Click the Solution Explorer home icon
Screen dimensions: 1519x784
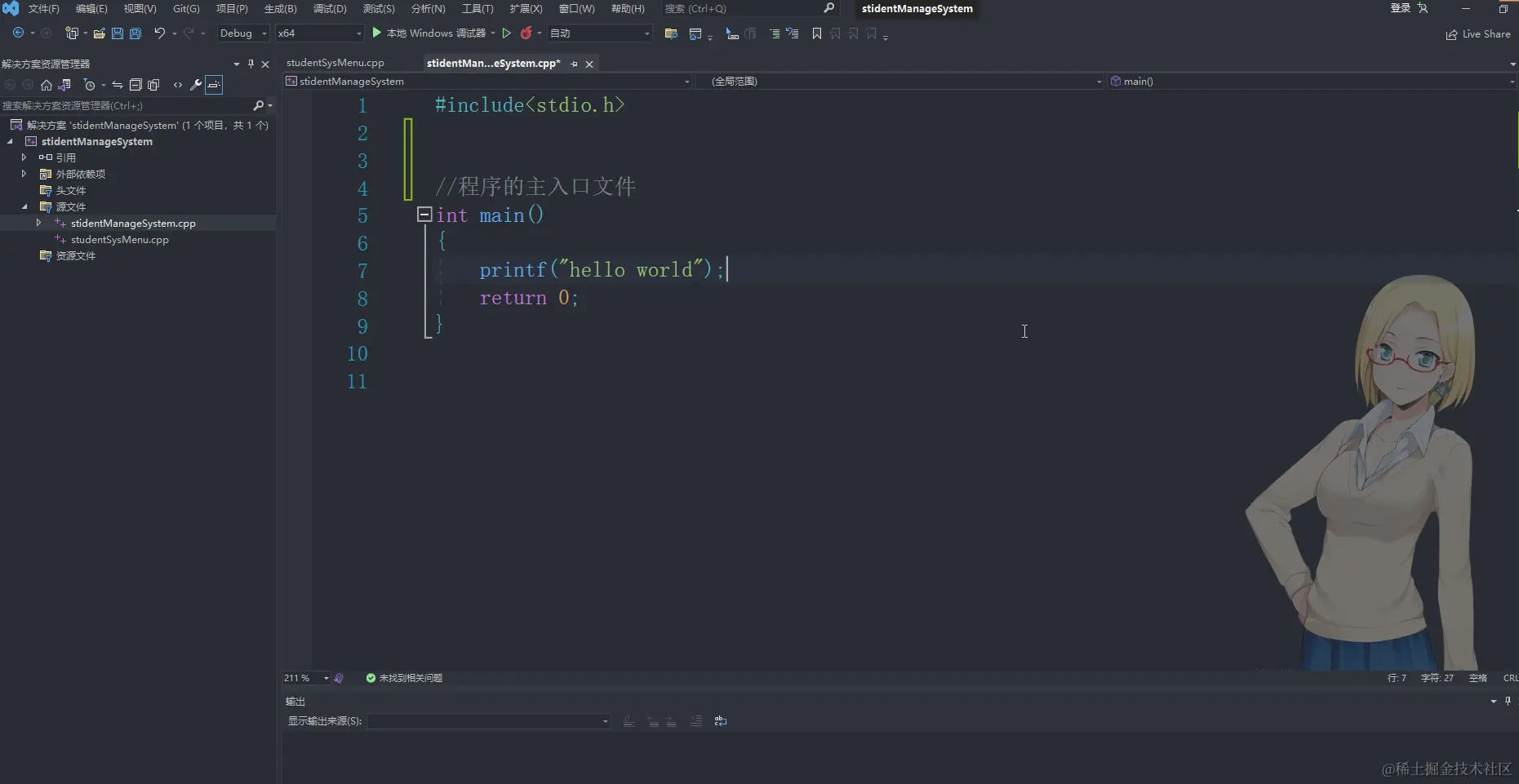[x=47, y=85]
